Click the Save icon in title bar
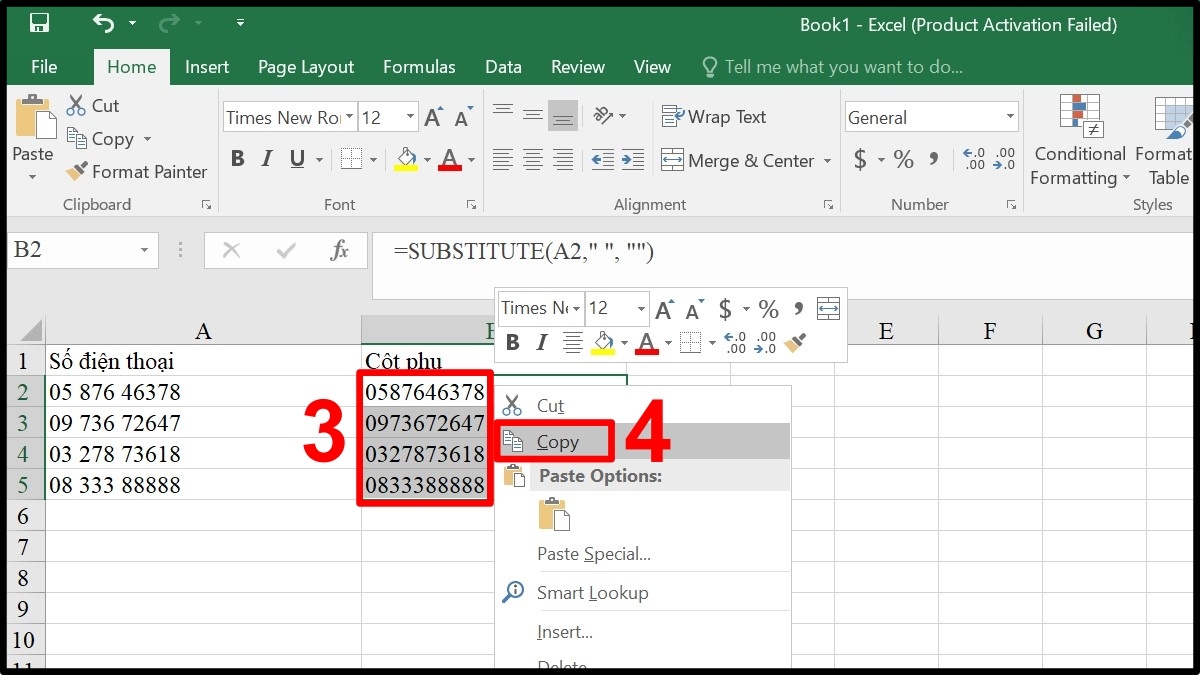1200x675 pixels. [40, 23]
